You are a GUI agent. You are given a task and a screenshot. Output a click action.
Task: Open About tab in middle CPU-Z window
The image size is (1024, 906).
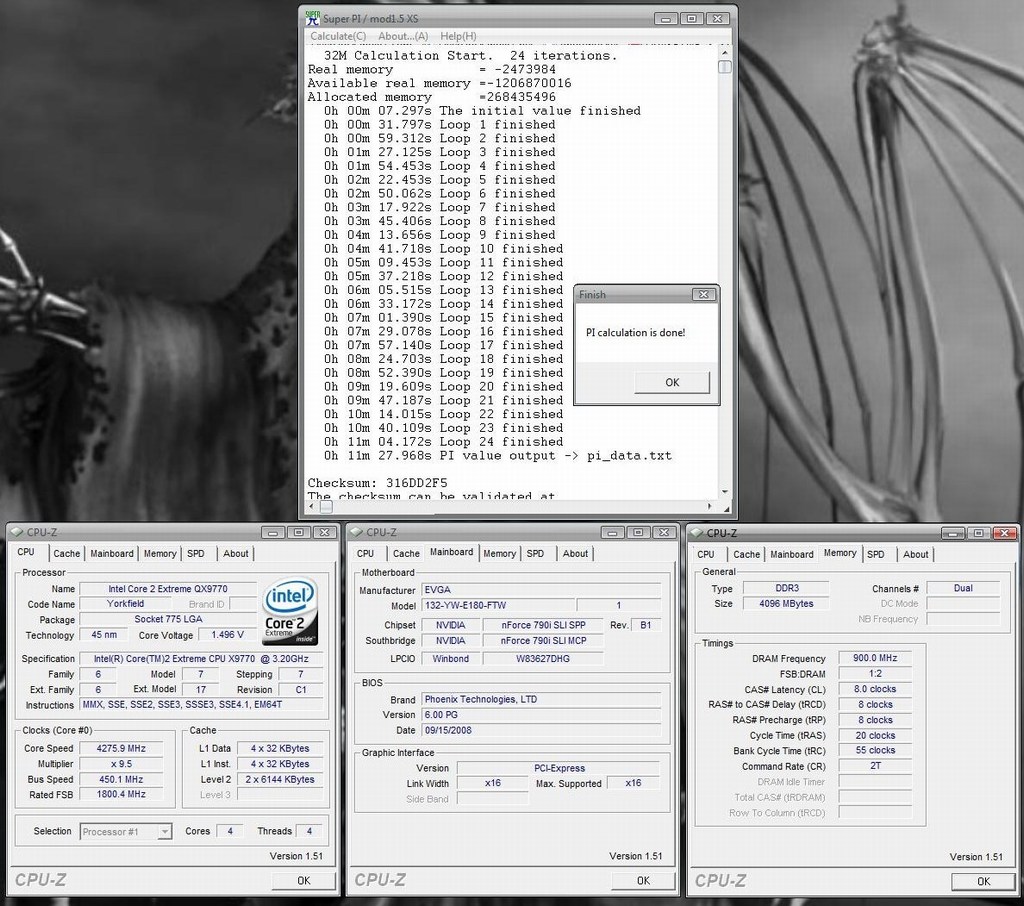point(575,553)
